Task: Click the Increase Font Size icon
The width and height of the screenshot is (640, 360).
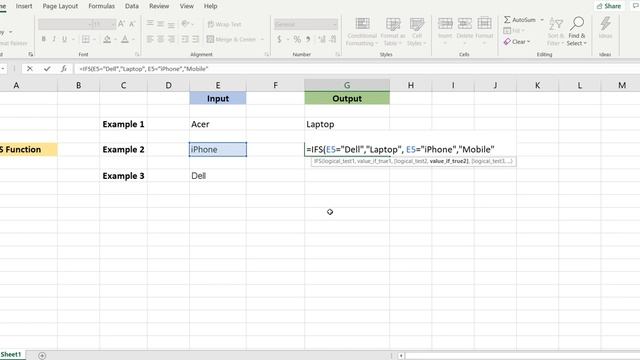Action: (x=121, y=24)
